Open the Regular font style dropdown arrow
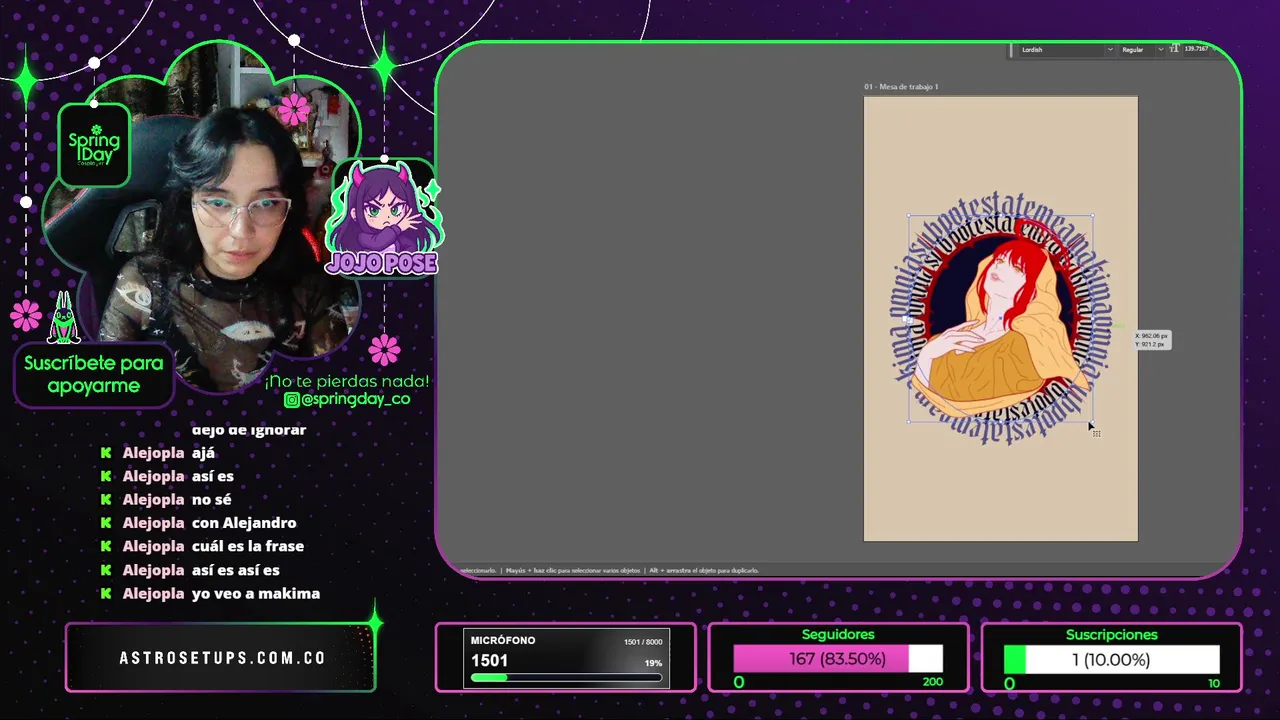This screenshot has width=1280, height=720. click(x=1160, y=49)
